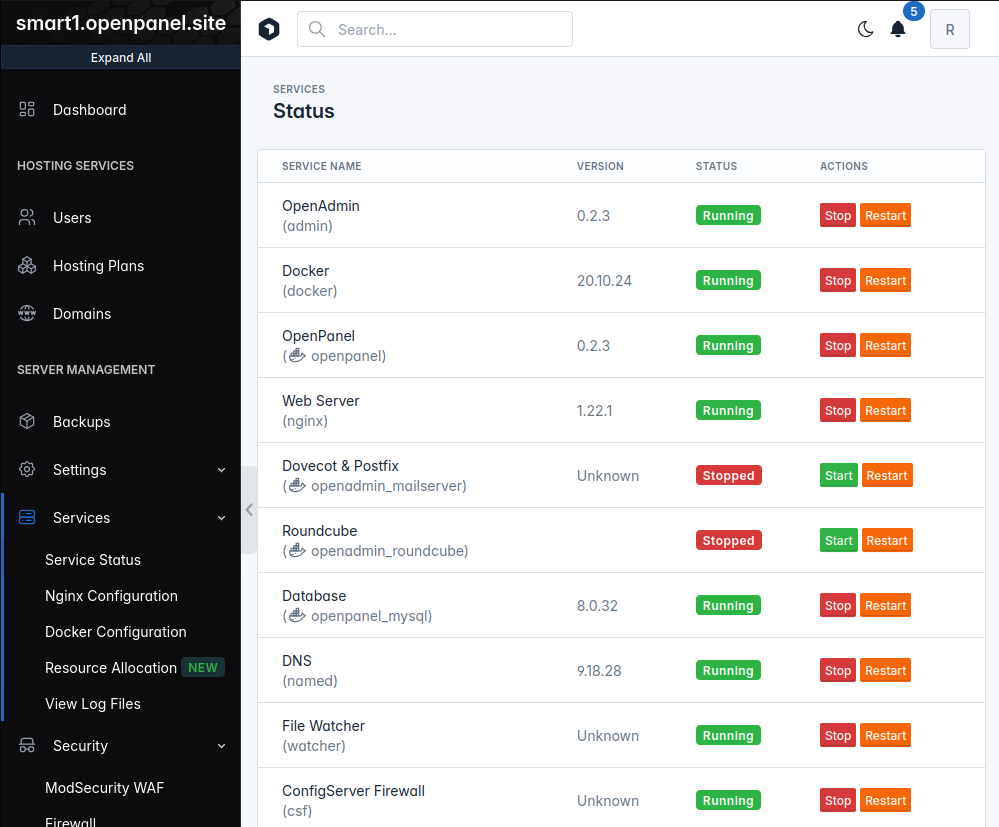Image resolution: width=999 pixels, height=827 pixels.
Task: Open notifications bell icon
Action: coord(898,29)
